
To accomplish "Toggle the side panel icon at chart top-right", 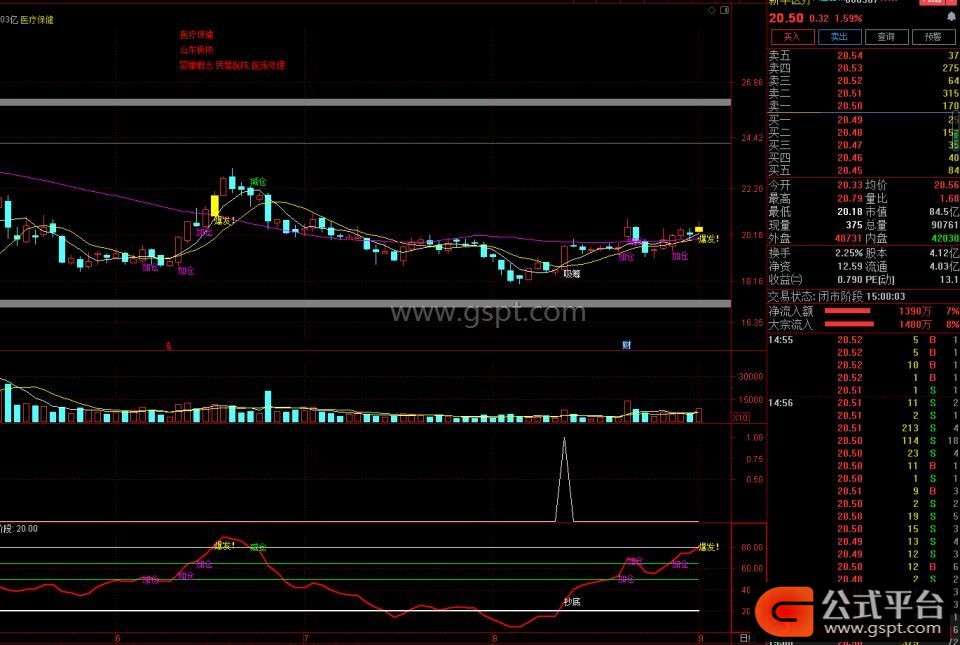I will pos(724,10).
